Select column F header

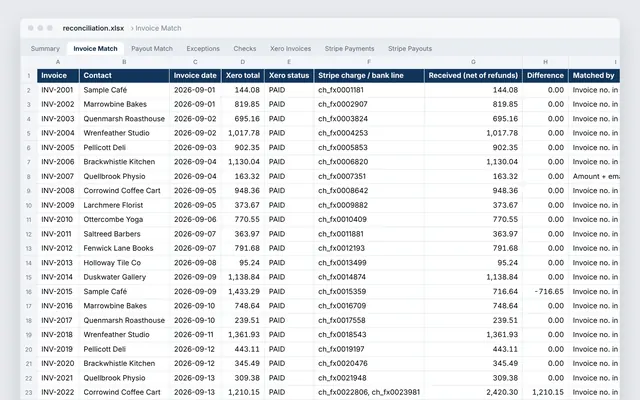tap(369, 62)
